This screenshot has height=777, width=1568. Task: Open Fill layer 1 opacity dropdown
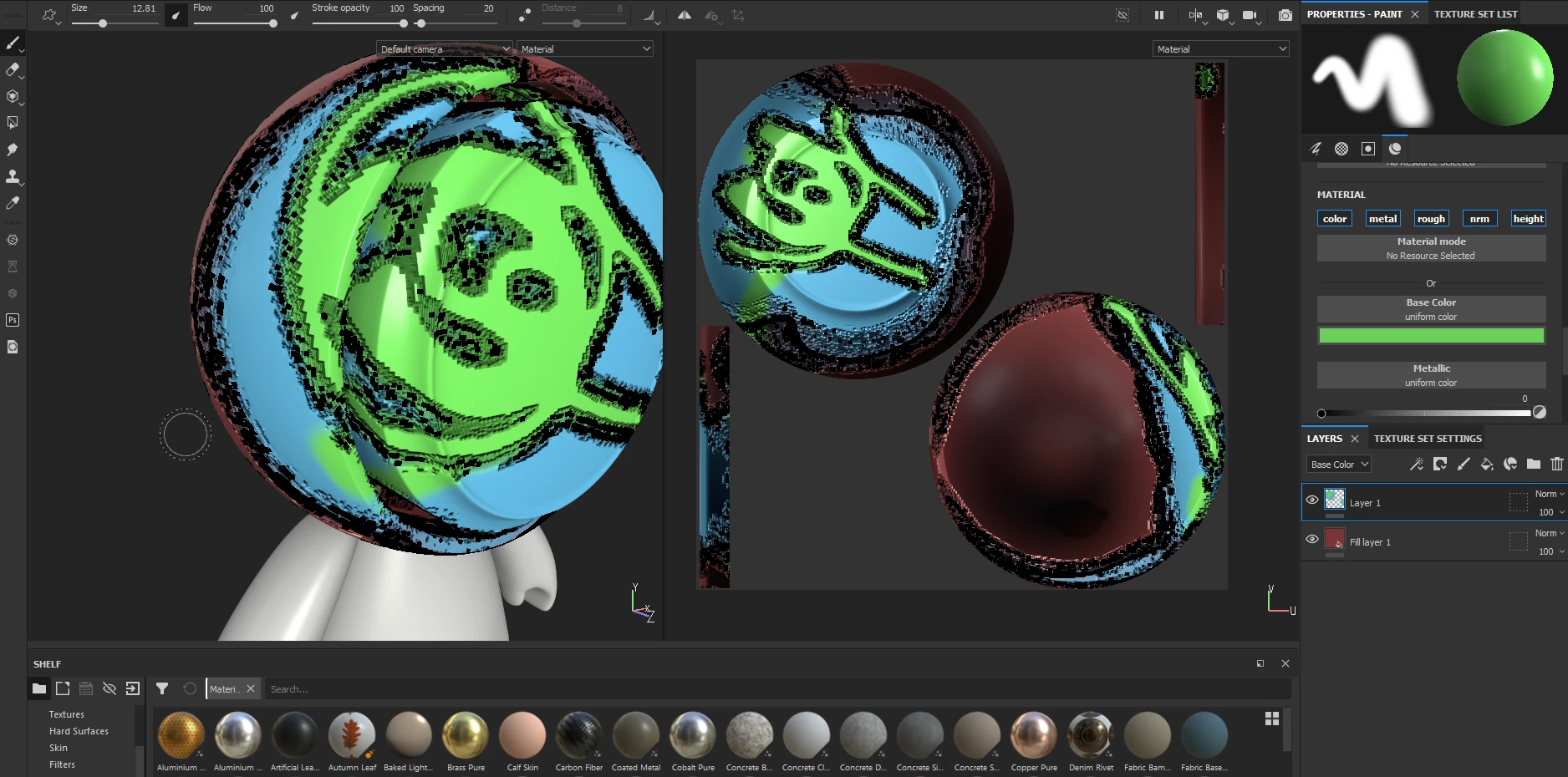point(1550,551)
